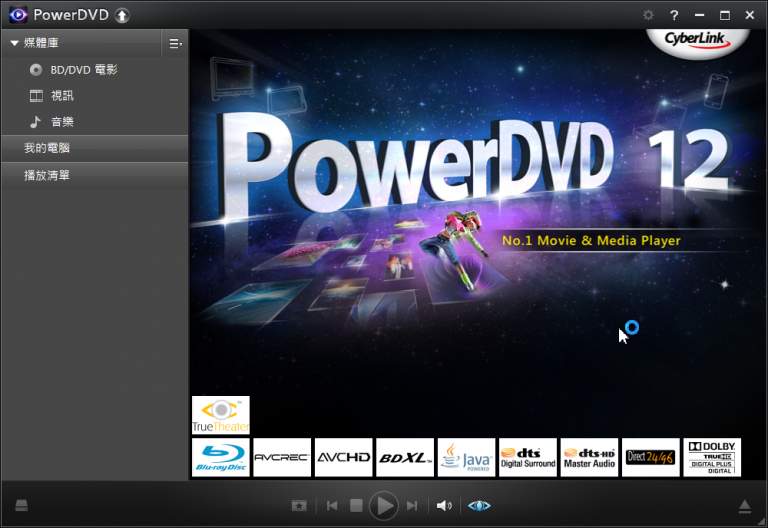Collapse the 媒體庫 section triangle

pos(14,43)
